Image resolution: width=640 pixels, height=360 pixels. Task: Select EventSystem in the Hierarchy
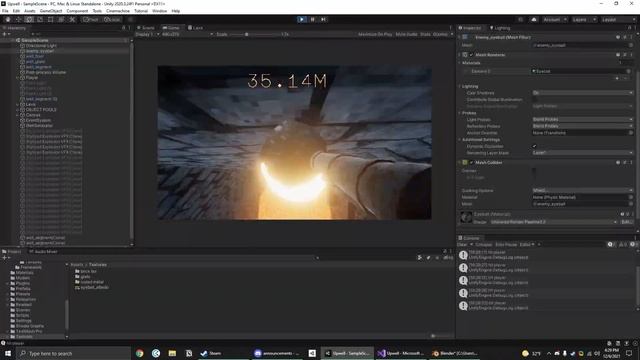point(38,120)
